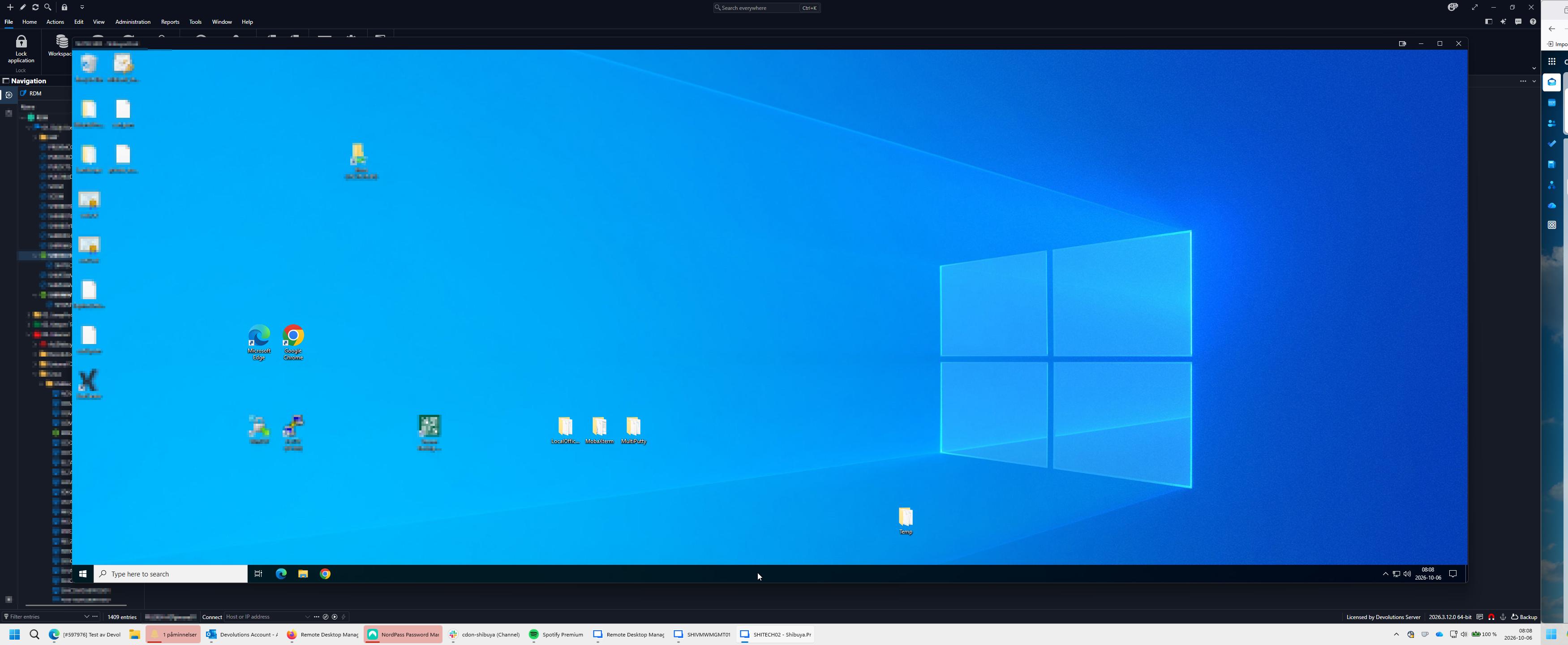Select the MultiPutty folder on remote desktop
Viewport: 1568px width, 645px height.
[633, 430]
